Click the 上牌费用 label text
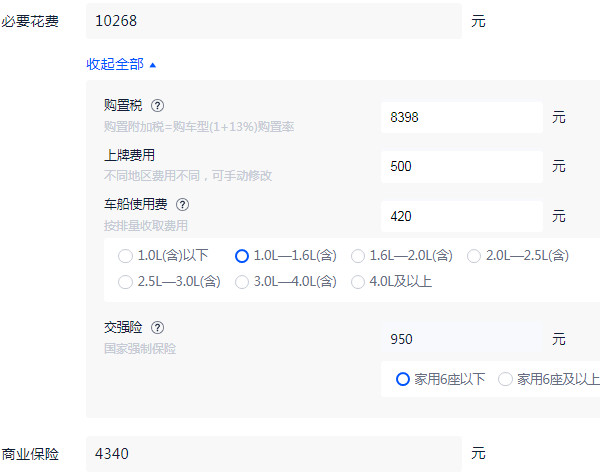The image size is (600, 474). click(129, 155)
